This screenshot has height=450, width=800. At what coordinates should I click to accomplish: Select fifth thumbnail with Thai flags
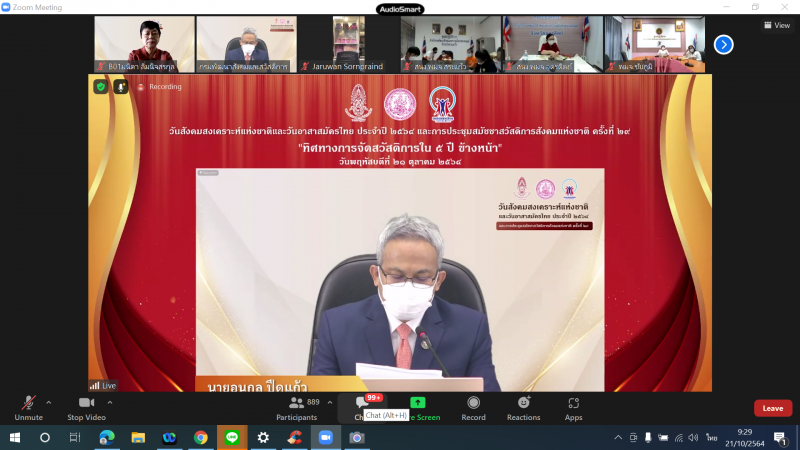[553, 44]
